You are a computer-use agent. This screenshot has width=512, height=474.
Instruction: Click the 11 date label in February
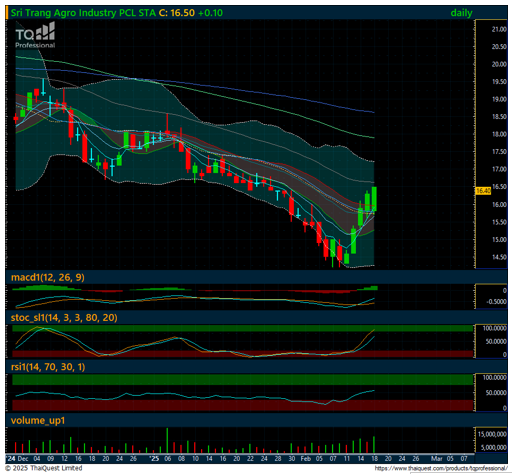point(347,459)
